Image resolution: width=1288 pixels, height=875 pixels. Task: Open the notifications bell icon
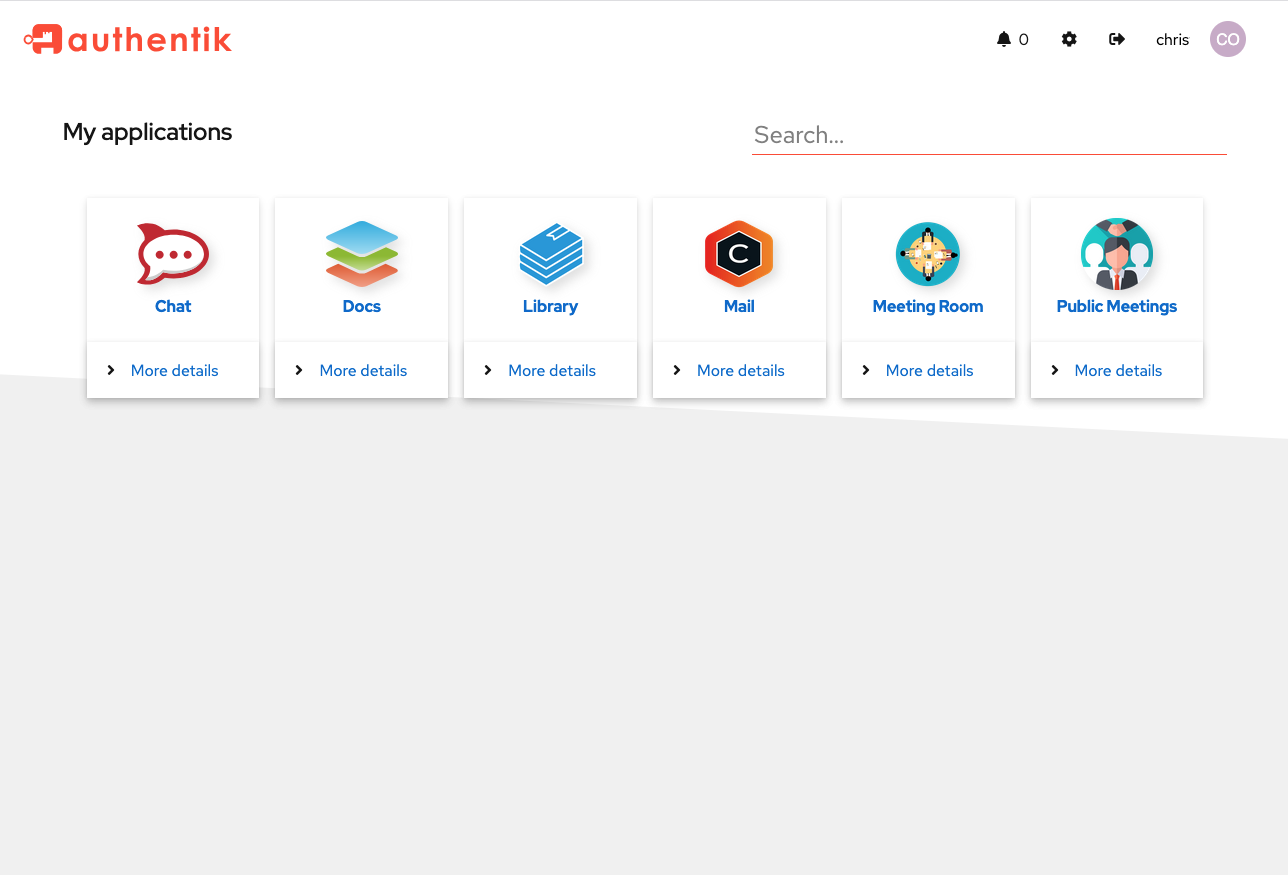[1004, 39]
